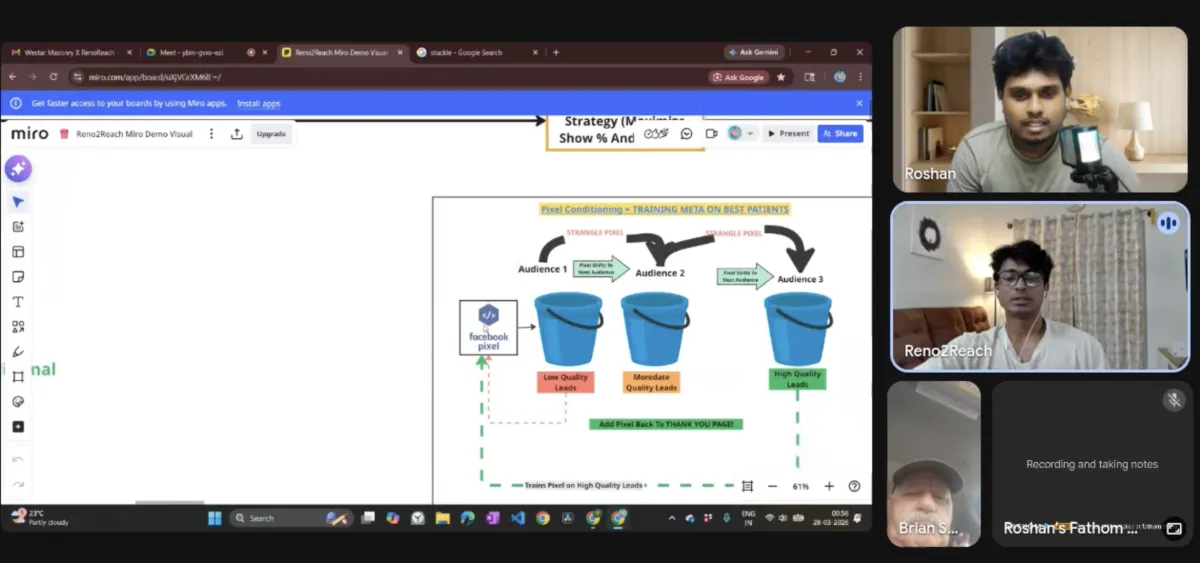Choose the Select cursor tool in Miro
Screen dimensions: 1200x563
coord(18,202)
